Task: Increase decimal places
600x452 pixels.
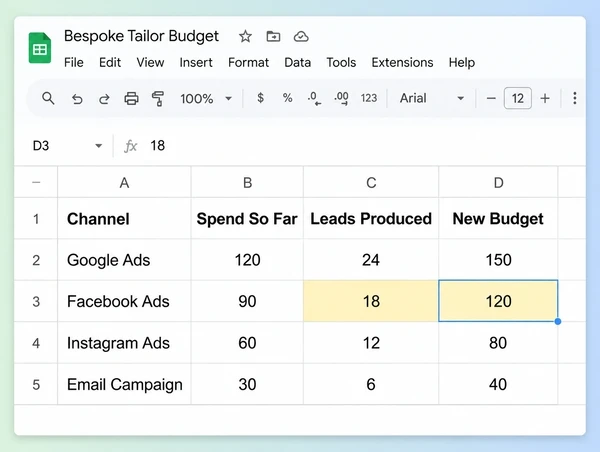Action: point(341,98)
